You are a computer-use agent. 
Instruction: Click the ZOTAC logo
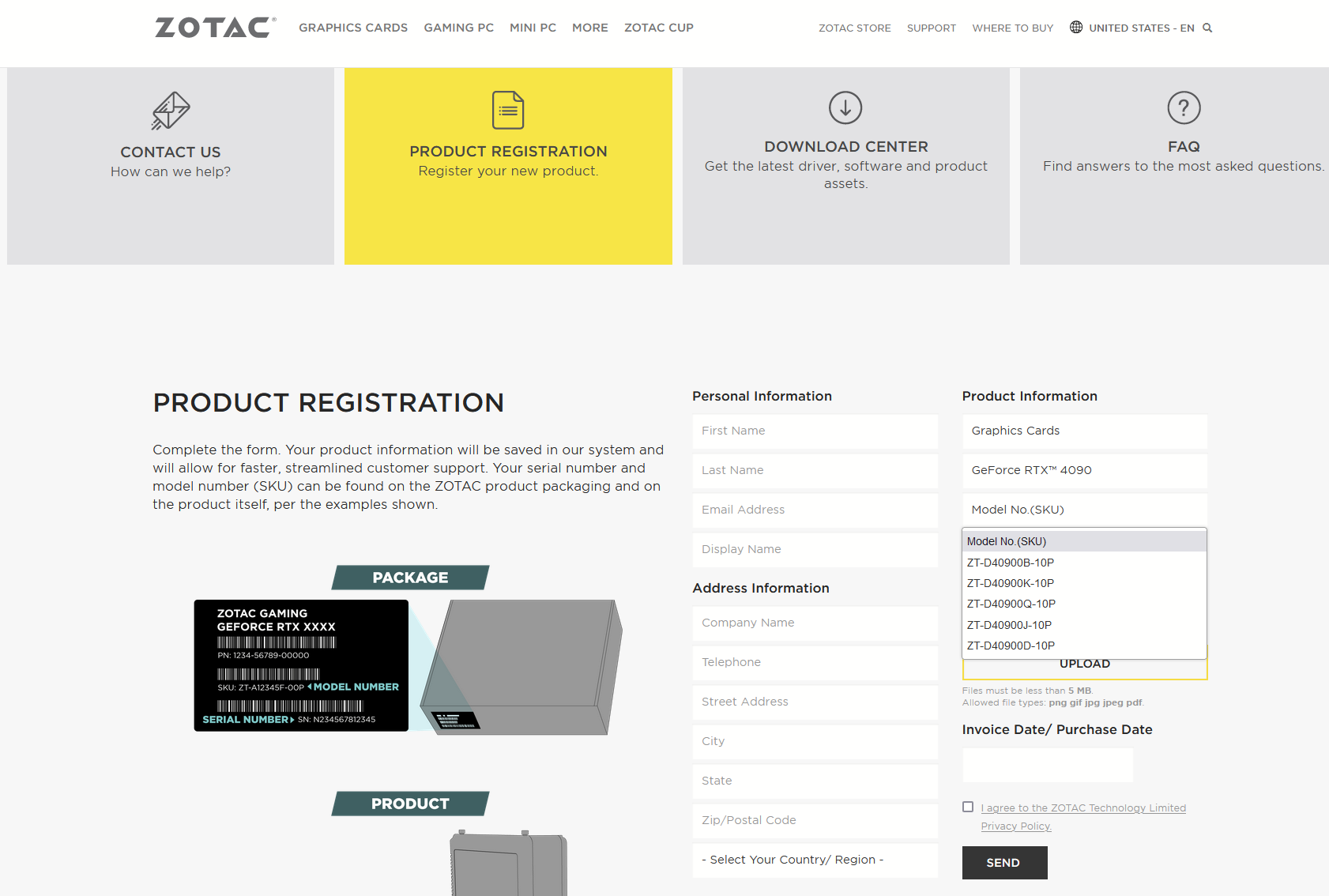pyautogui.click(x=216, y=28)
